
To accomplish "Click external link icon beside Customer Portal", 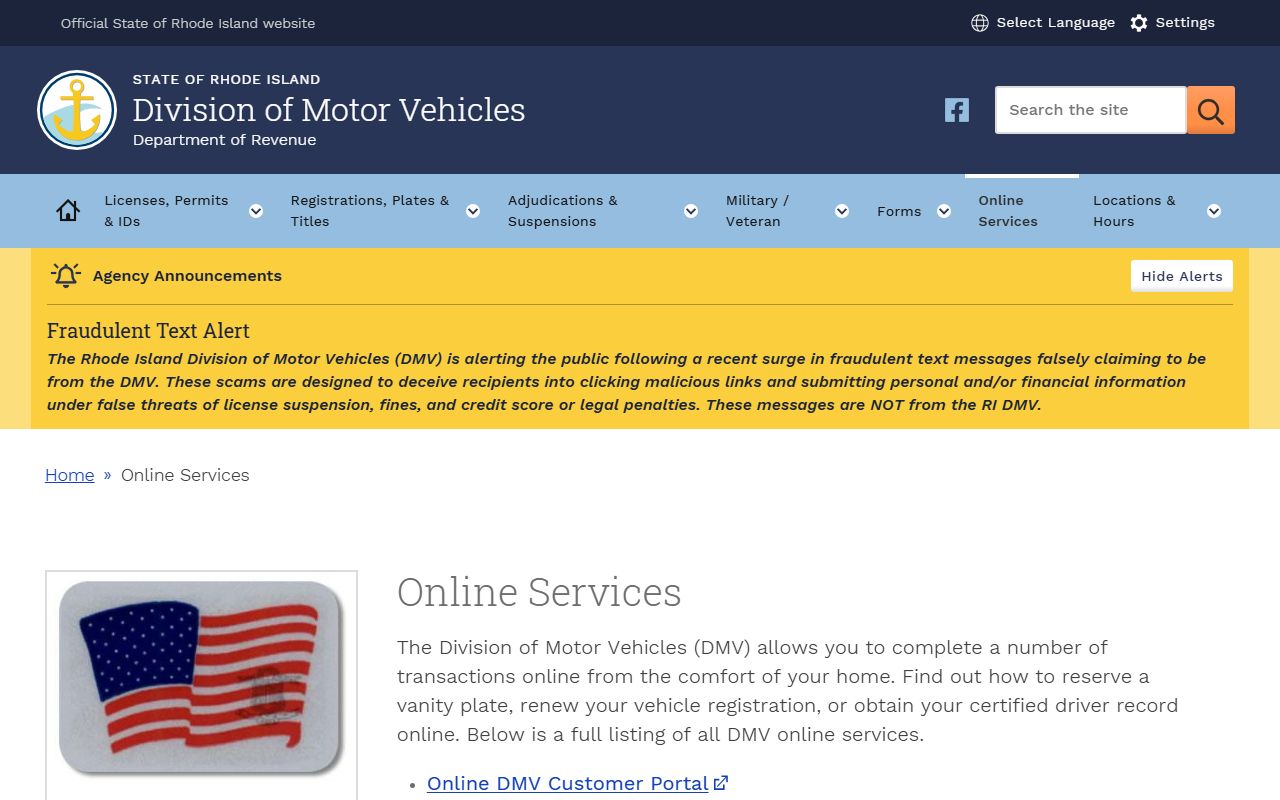I will [721, 783].
